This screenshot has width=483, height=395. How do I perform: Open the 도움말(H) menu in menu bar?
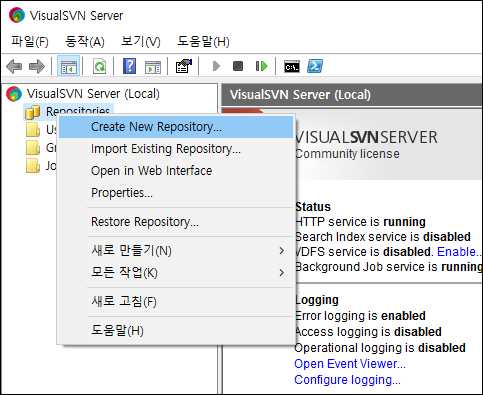click(203, 41)
